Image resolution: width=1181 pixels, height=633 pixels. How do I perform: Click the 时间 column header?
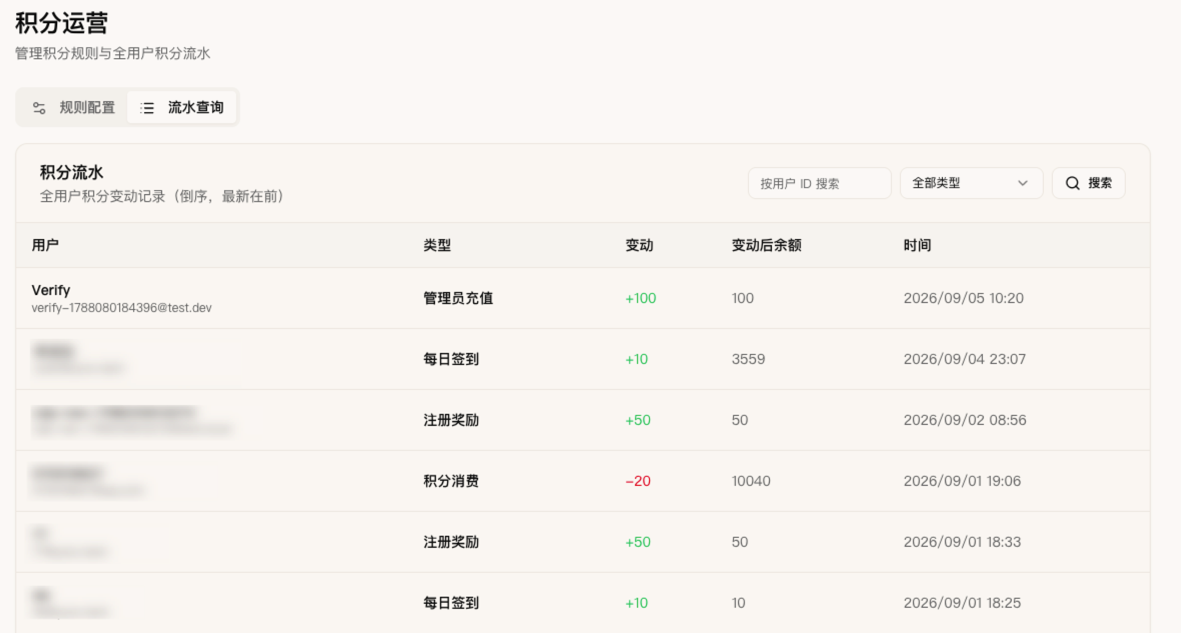coord(917,245)
